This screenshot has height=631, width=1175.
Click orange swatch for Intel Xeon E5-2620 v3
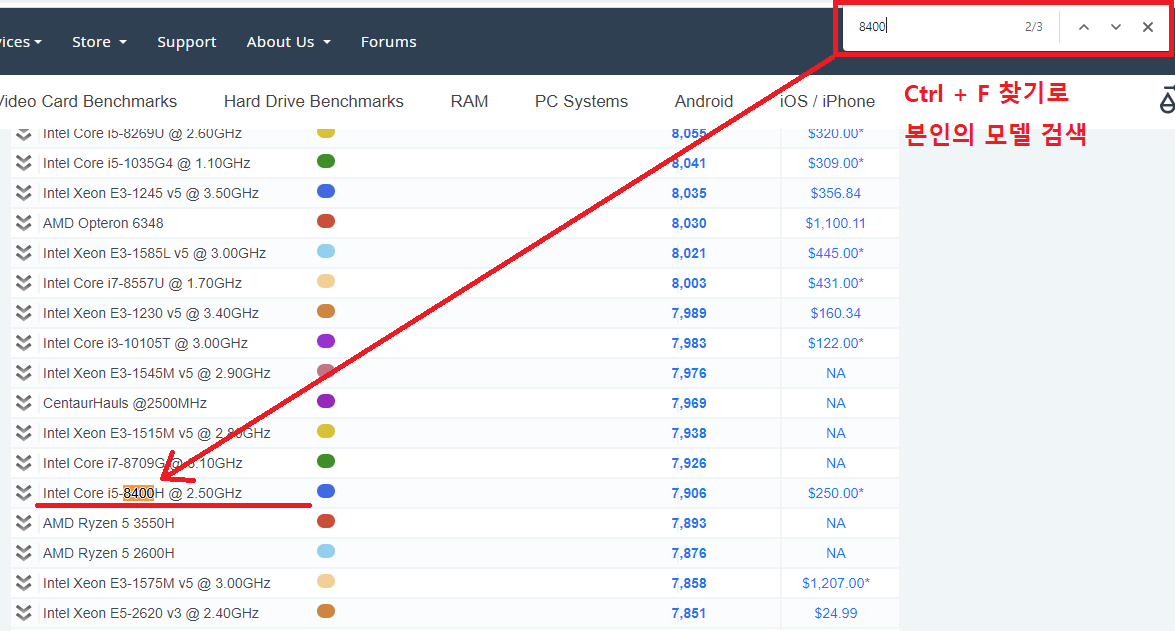(326, 611)
